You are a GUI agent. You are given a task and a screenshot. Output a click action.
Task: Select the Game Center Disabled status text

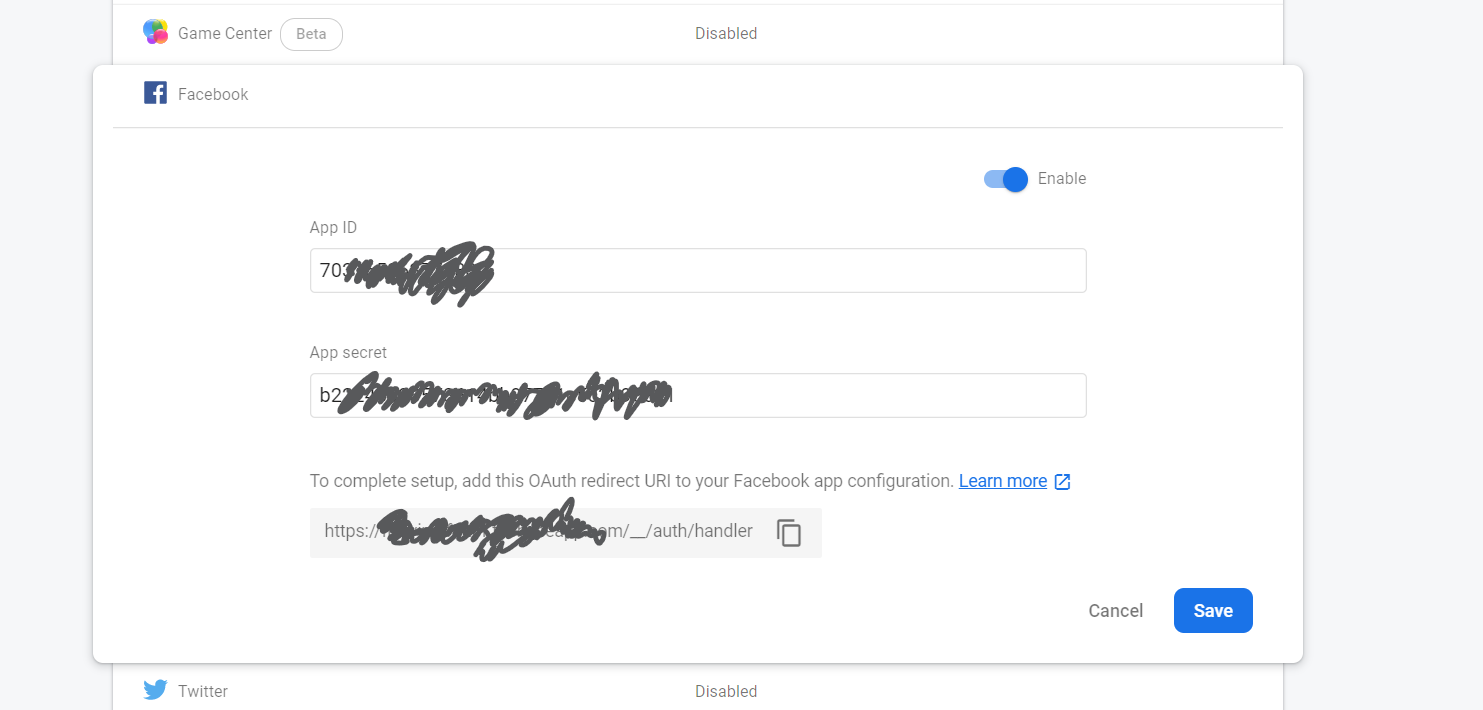pos(726,33)
